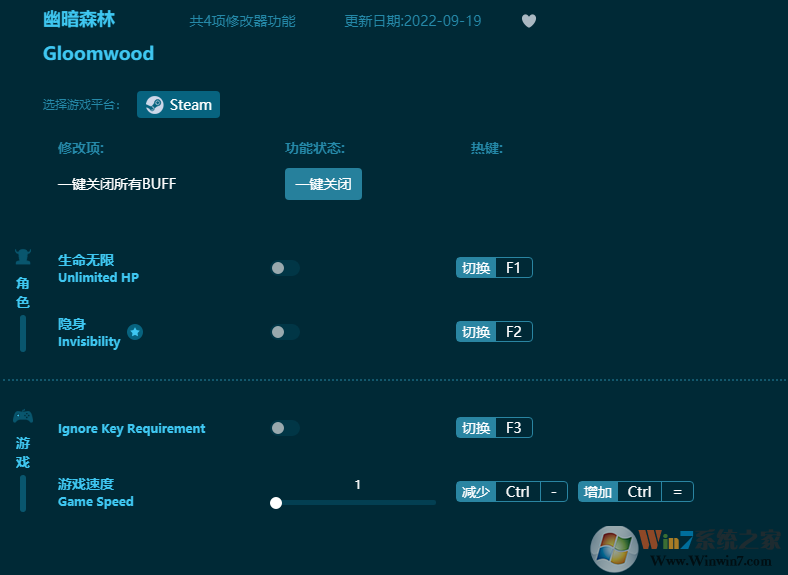Click the 热键 column header
This screenshot has width=788, height=575.
point(486,148)
